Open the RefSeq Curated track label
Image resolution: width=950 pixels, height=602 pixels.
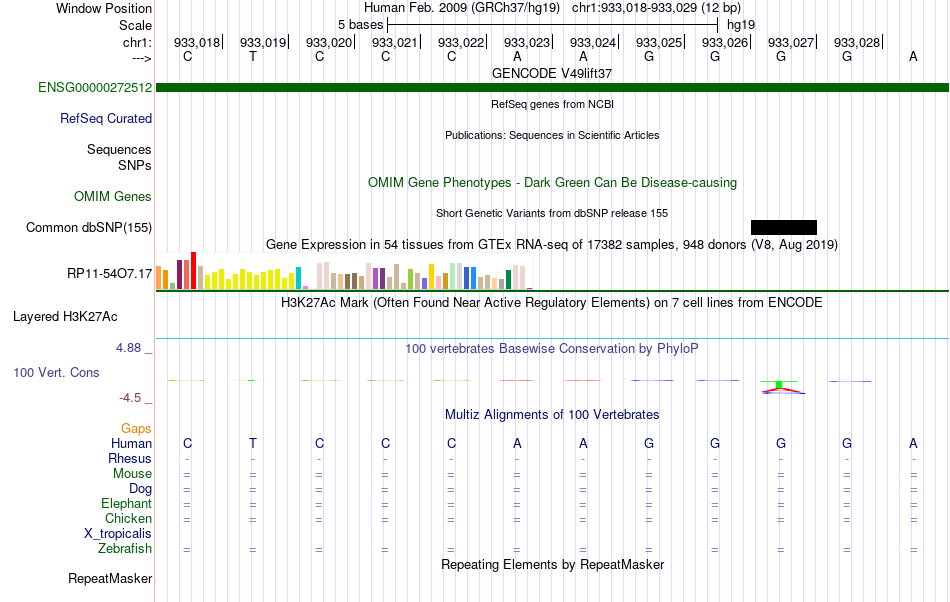(106, 119)
